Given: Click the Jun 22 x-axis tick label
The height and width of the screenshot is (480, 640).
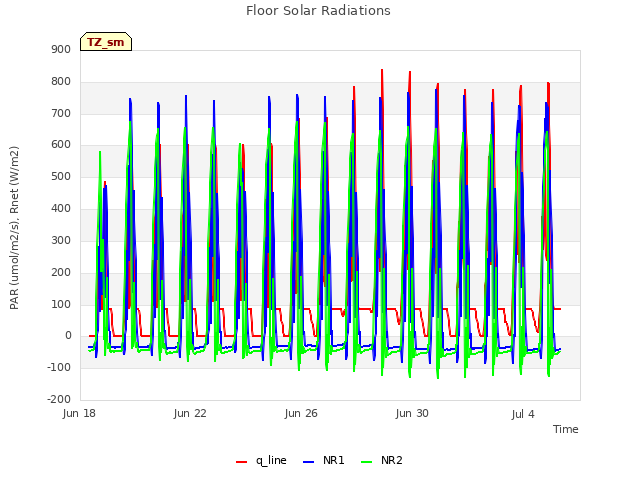Looking at the screenshot, I should coord(190,413).
